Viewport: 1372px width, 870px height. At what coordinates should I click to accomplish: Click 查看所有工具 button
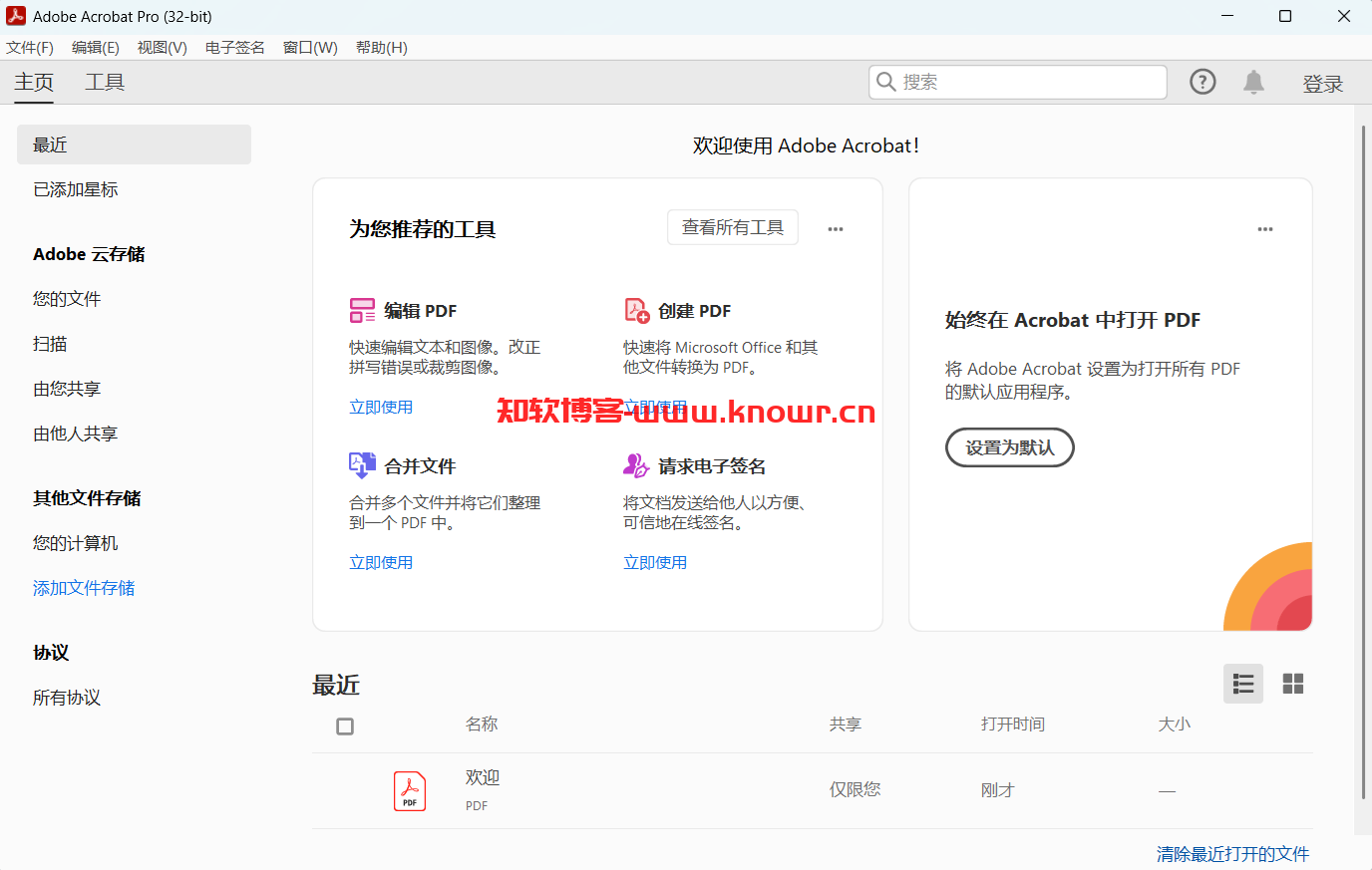tap(733, 228)
